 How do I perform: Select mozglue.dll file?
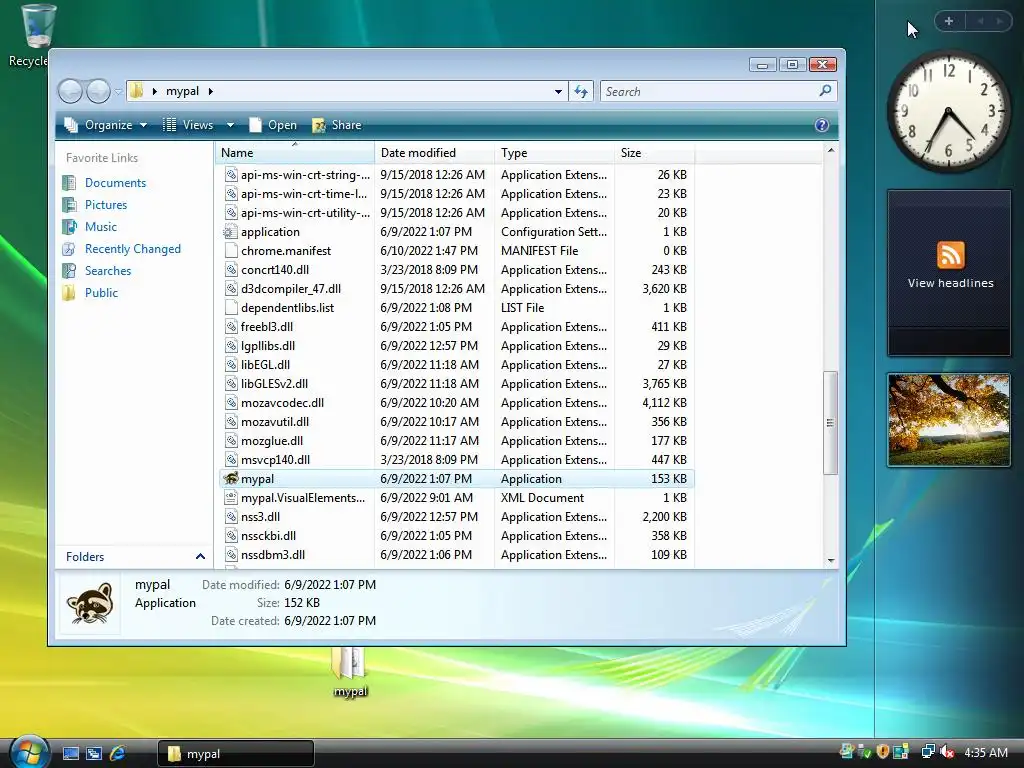[x=272, y=441]
